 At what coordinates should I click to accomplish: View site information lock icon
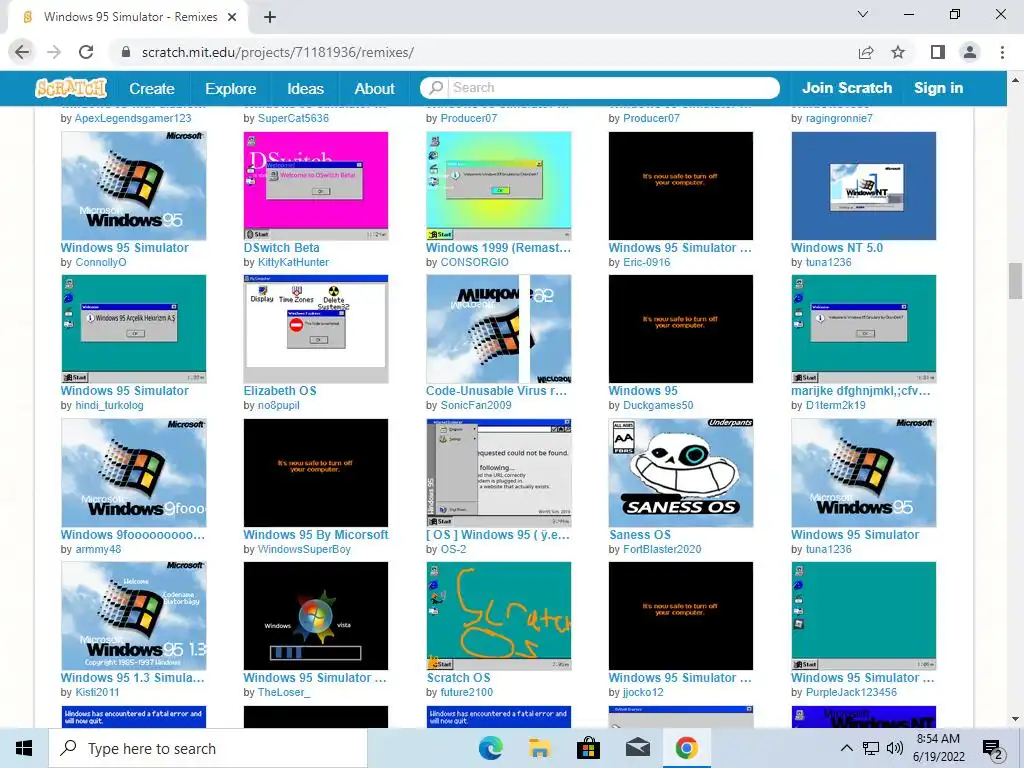point(126,52)
